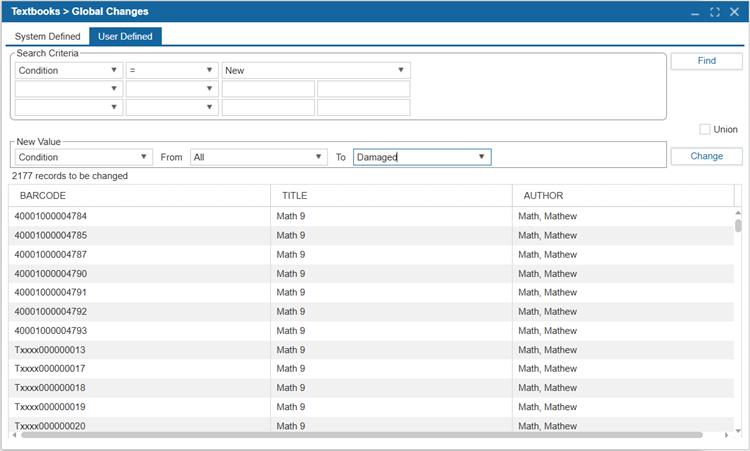The height and width of the screenshot is (451, 750).
Task: Click the horizontal scrollbar thumb
Action: click(x=362, y=435)
